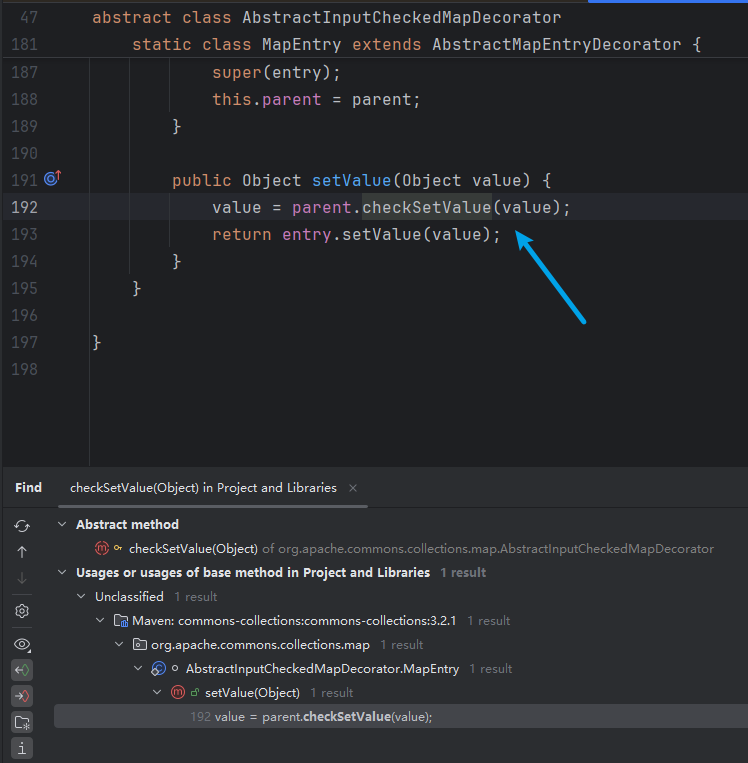
Task: Toggle show write access filter
Action: tap(22, 696)
